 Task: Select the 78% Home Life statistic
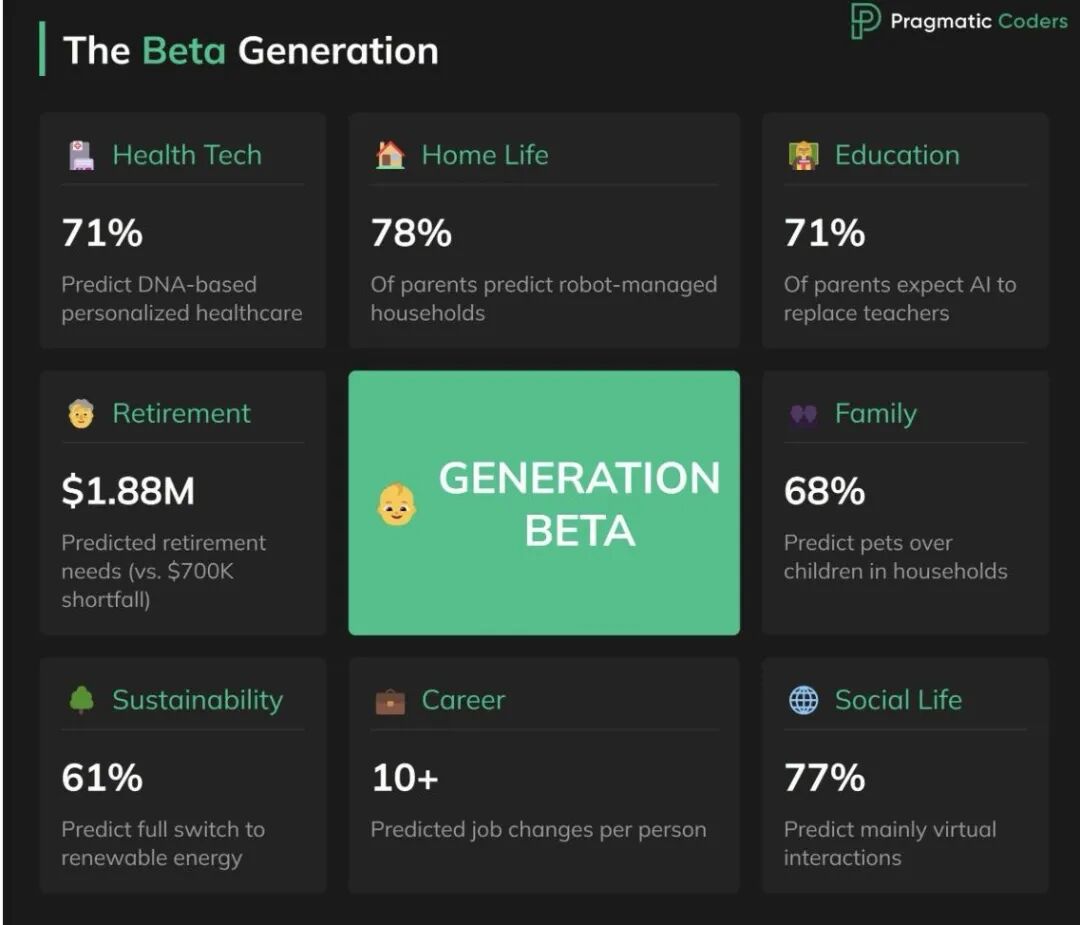[411, 233]
